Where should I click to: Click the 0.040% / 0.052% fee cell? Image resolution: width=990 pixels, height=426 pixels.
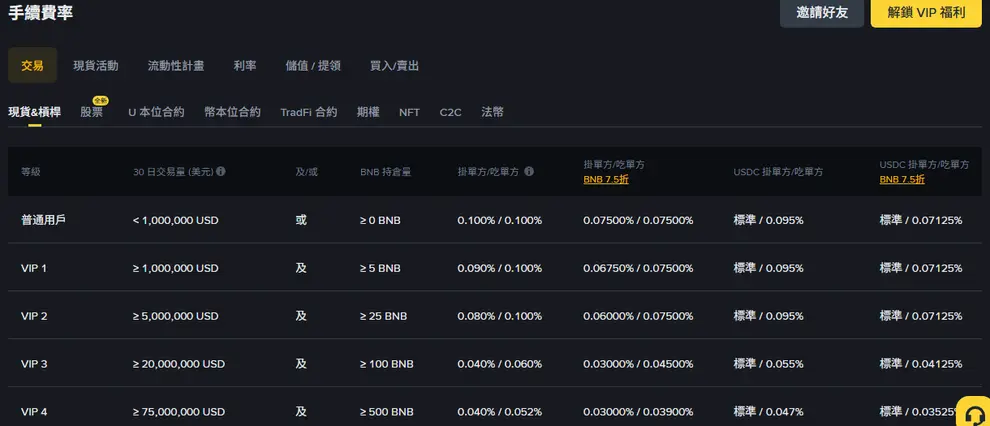pos(499,412)
